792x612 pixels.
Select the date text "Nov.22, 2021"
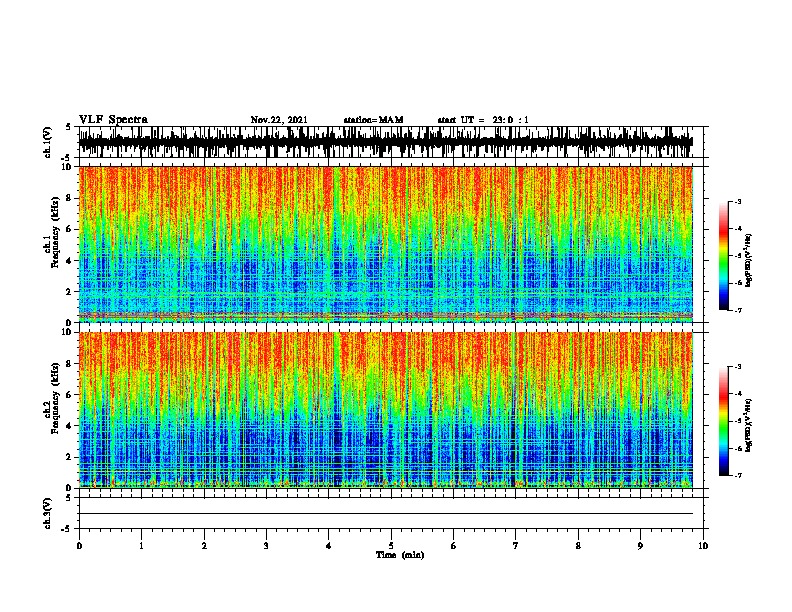click(279, 120)
